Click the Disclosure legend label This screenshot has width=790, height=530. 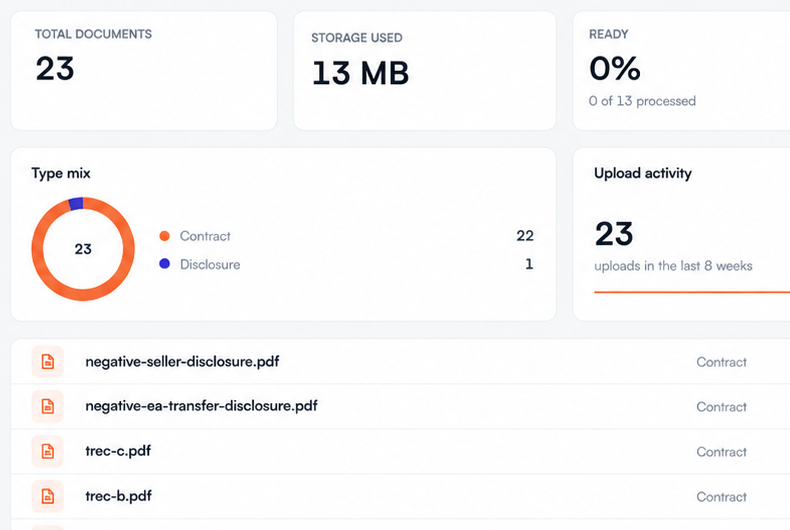pyautogui.click(x=210, y=264)
